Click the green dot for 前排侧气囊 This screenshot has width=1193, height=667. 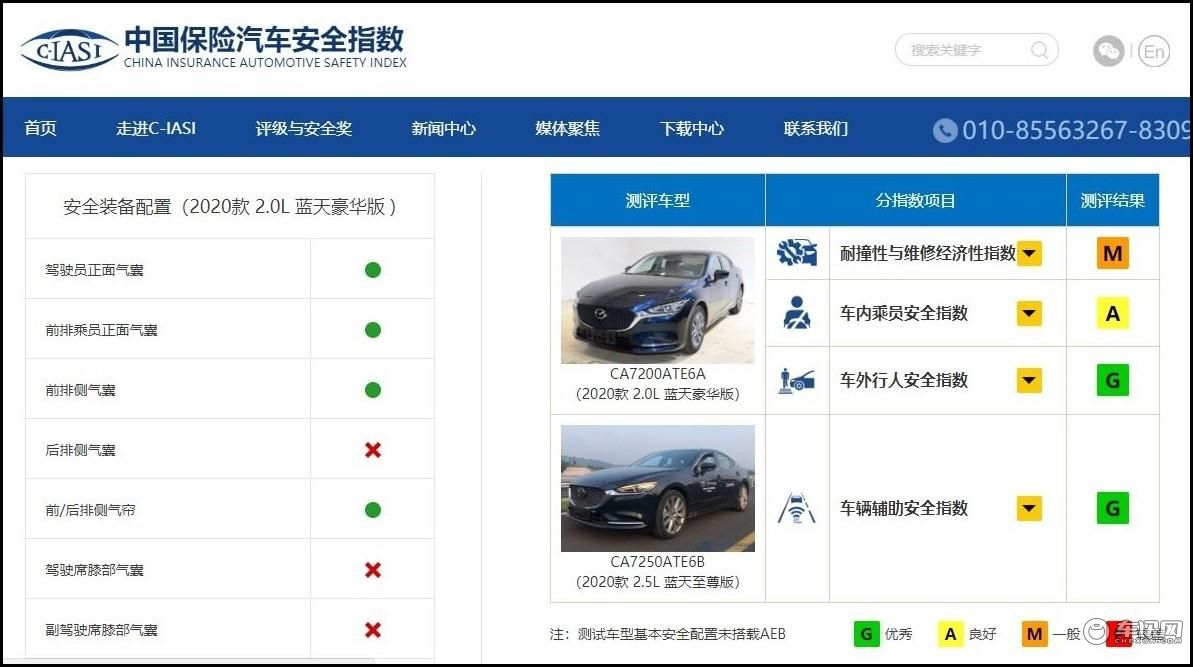pos(373,390)
